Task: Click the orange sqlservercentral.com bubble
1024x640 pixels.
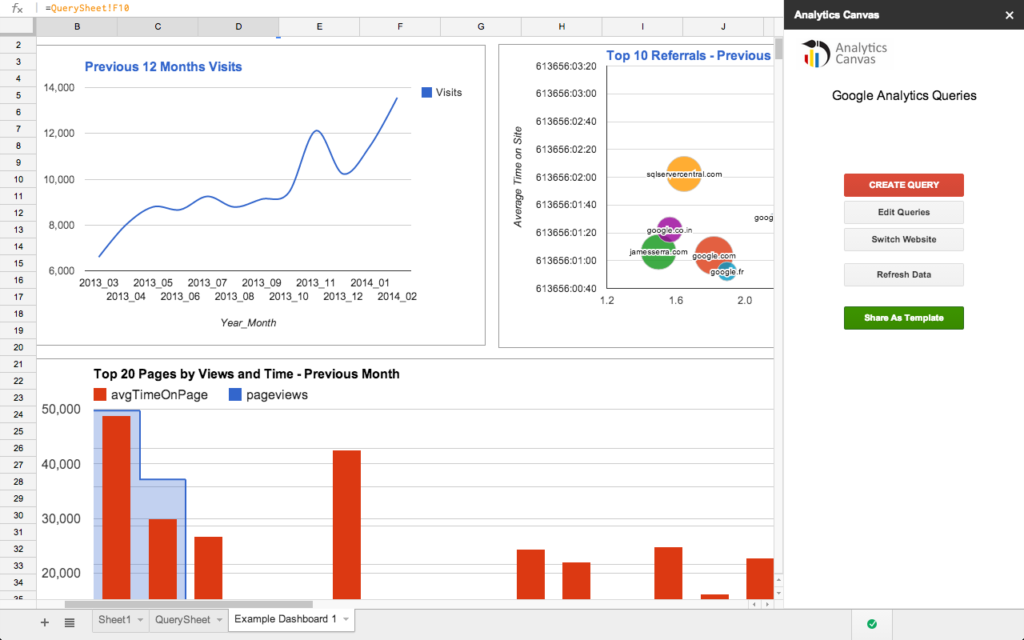Action: (684, 174)
